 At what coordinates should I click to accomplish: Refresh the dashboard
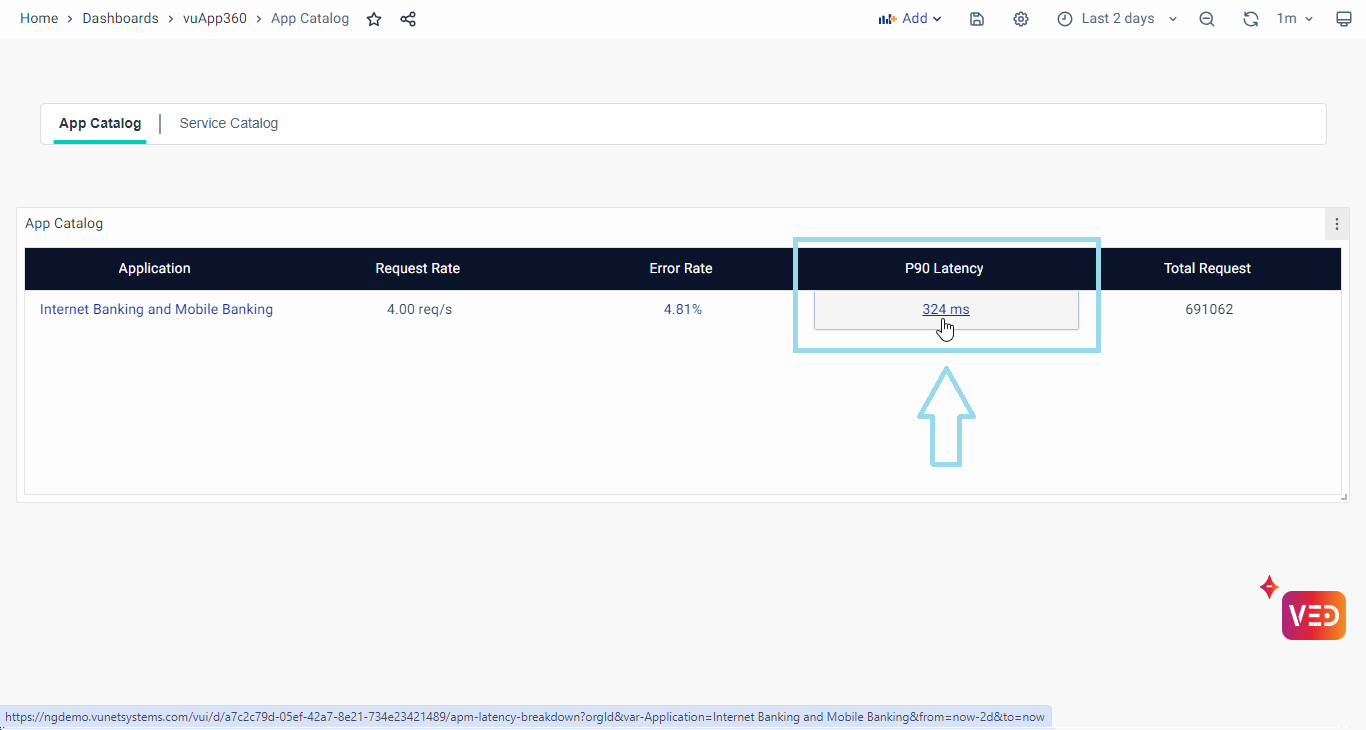(1250, 19)
